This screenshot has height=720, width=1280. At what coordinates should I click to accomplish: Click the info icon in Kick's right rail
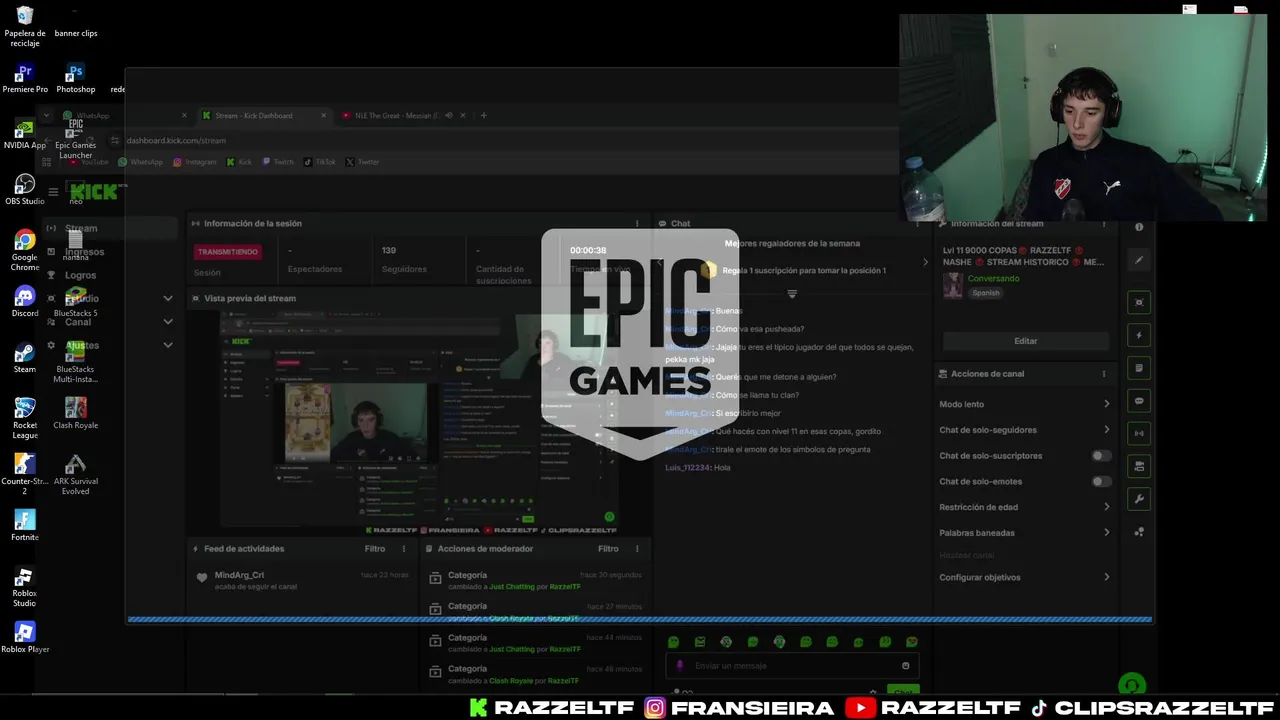tap(1139, 227)
